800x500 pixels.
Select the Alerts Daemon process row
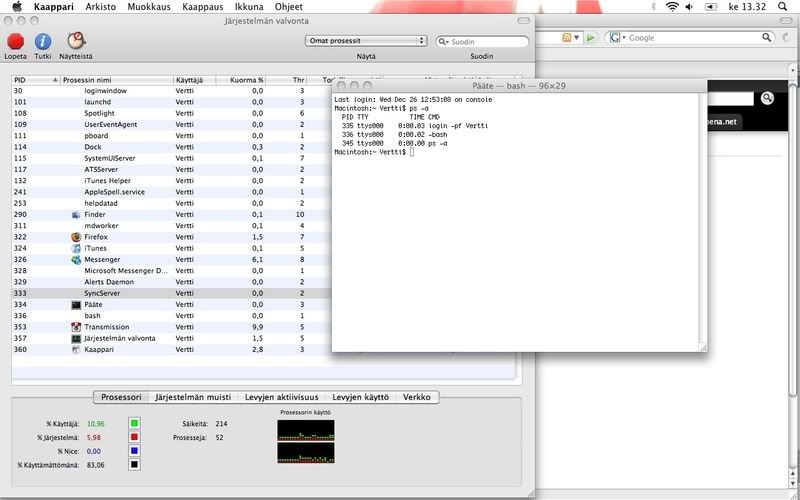coord(171,282)
